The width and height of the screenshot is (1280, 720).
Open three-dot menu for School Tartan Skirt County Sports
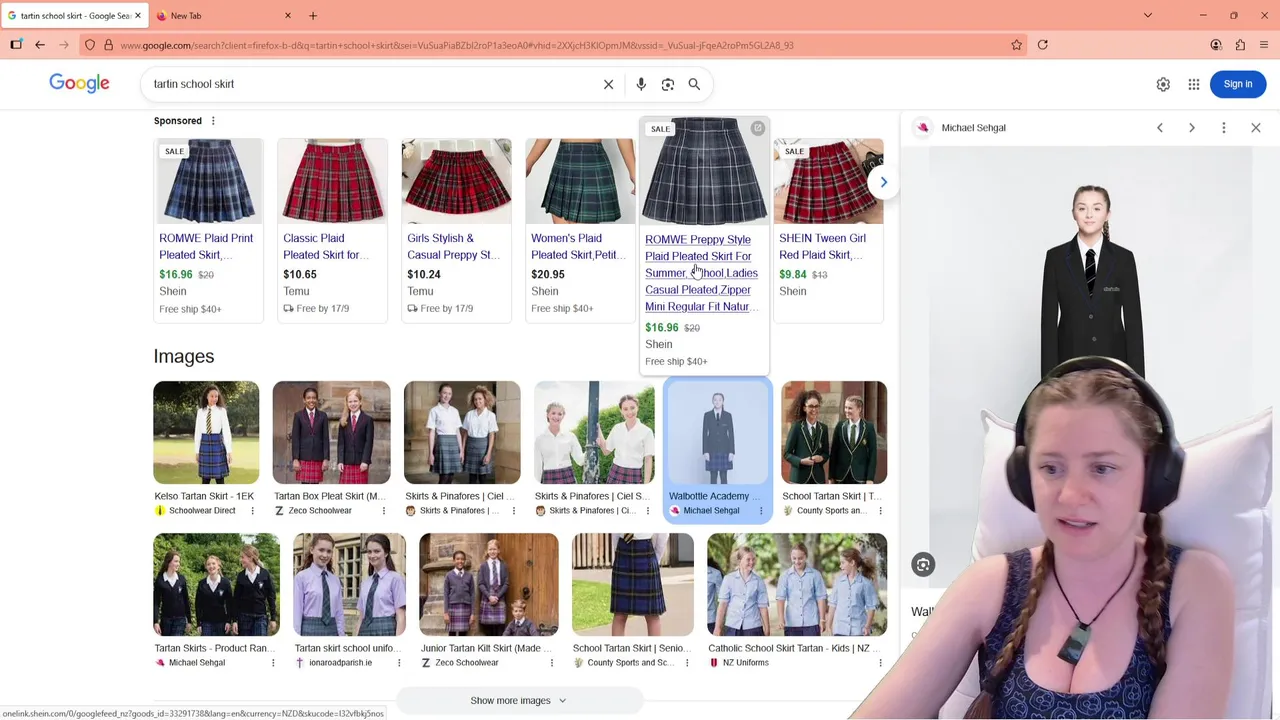880,511
